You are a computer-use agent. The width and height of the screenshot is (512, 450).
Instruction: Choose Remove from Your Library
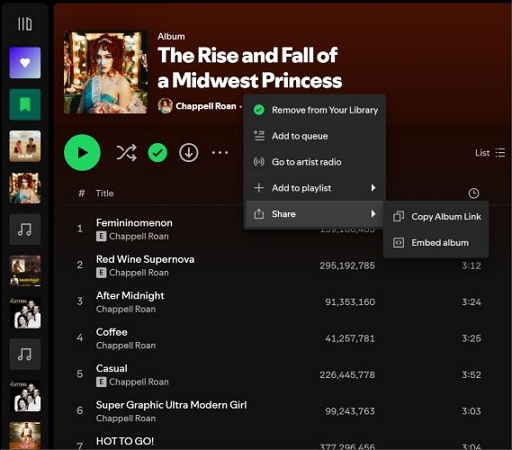coord(315,110)
